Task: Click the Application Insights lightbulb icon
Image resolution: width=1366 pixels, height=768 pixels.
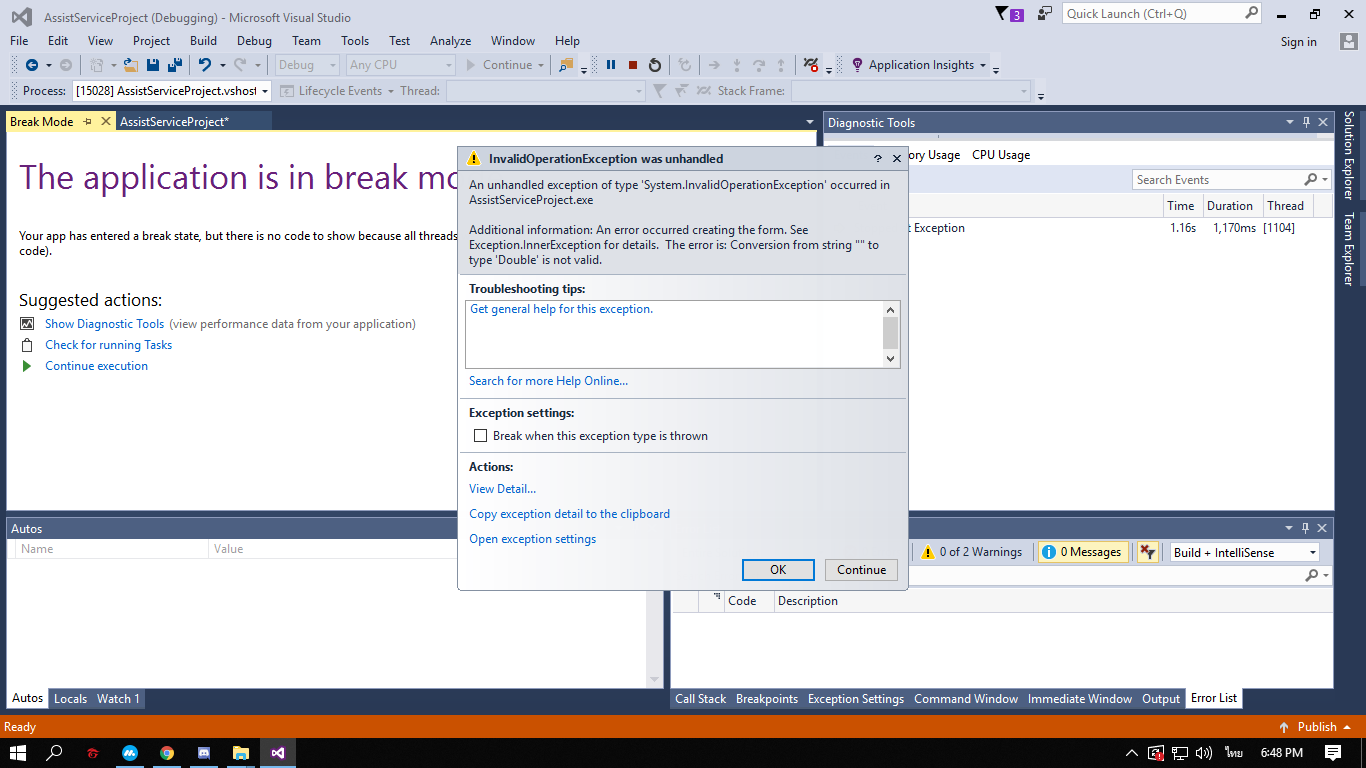Action: point(857,65)
